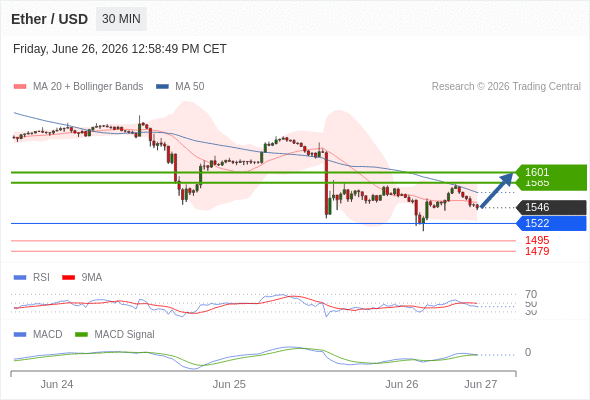Click the MA 20 + Bollinger Bands pink swatch
Screen dimensions: 590x400
(20, 87)
